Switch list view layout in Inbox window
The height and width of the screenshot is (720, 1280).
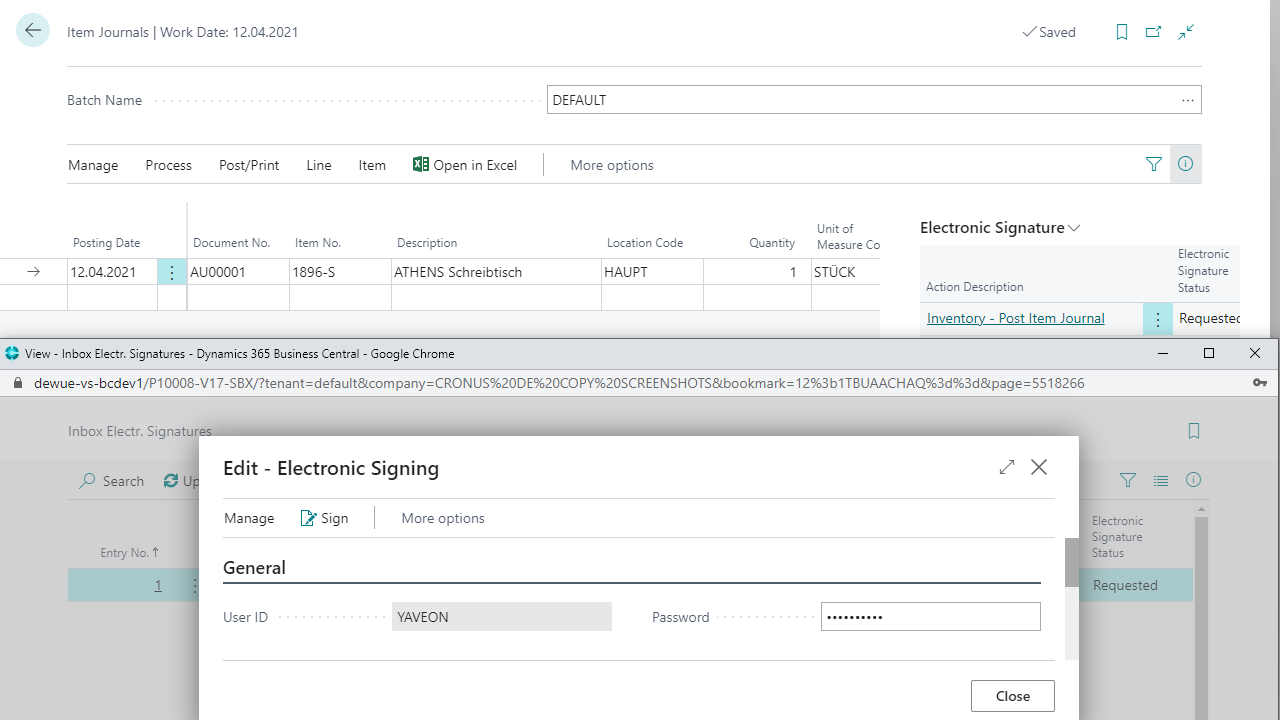click(x=1161, y=480)
